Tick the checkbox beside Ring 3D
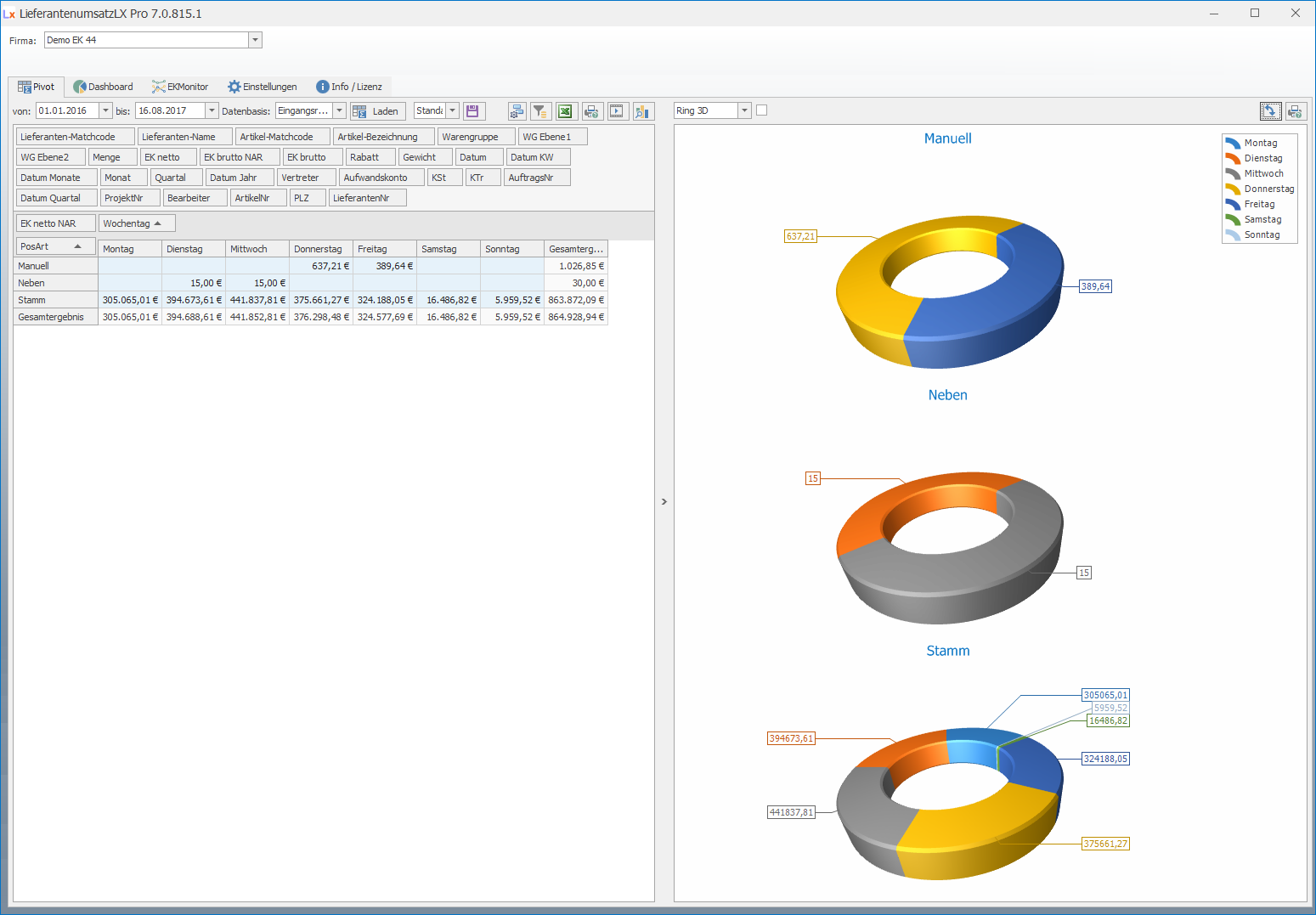The image size is (1316, 915). pyautogui.click(x=761, y=110)
